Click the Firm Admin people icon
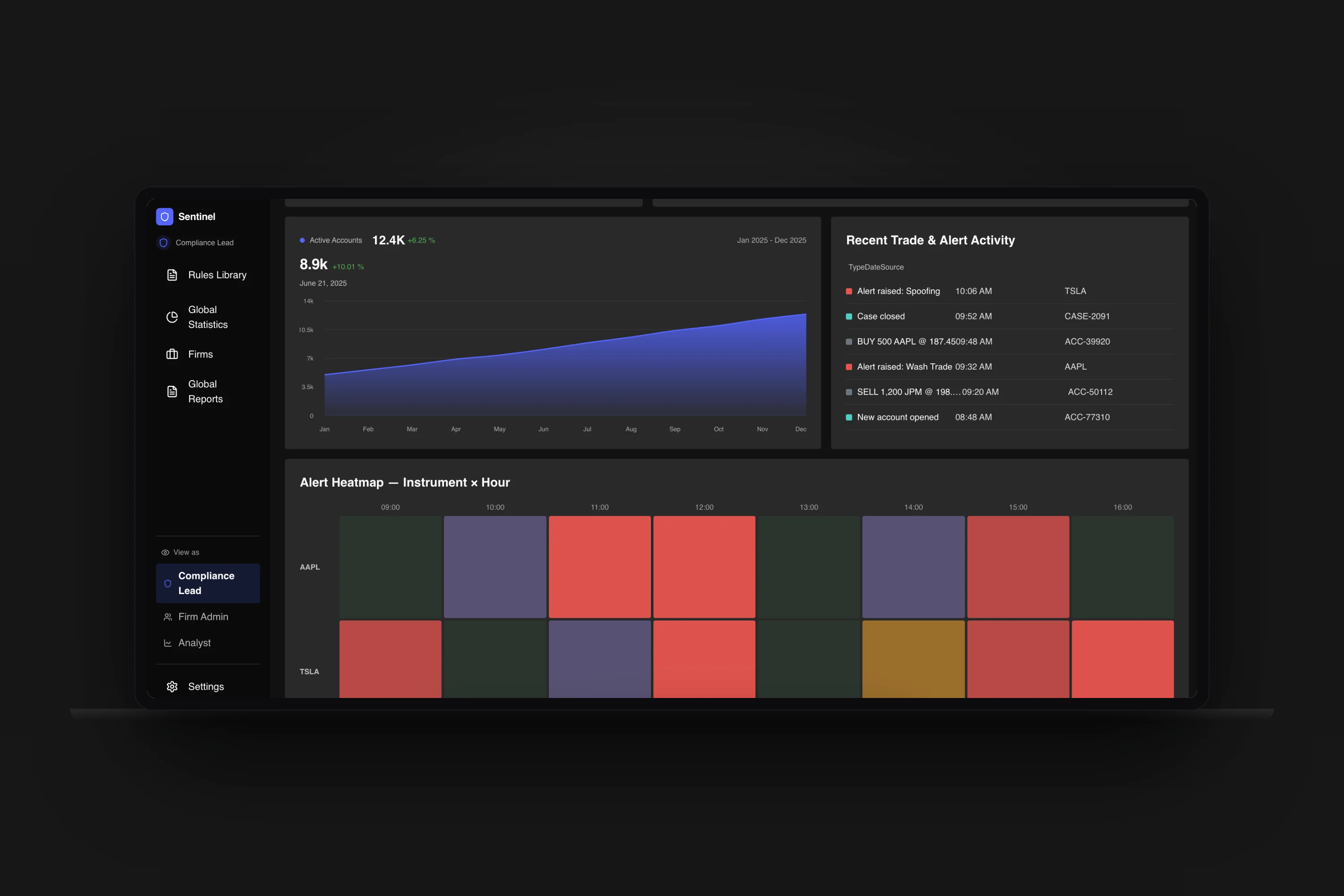This screenshot has height=896, width=1344. pyautogui.click(x=168, y=617)
